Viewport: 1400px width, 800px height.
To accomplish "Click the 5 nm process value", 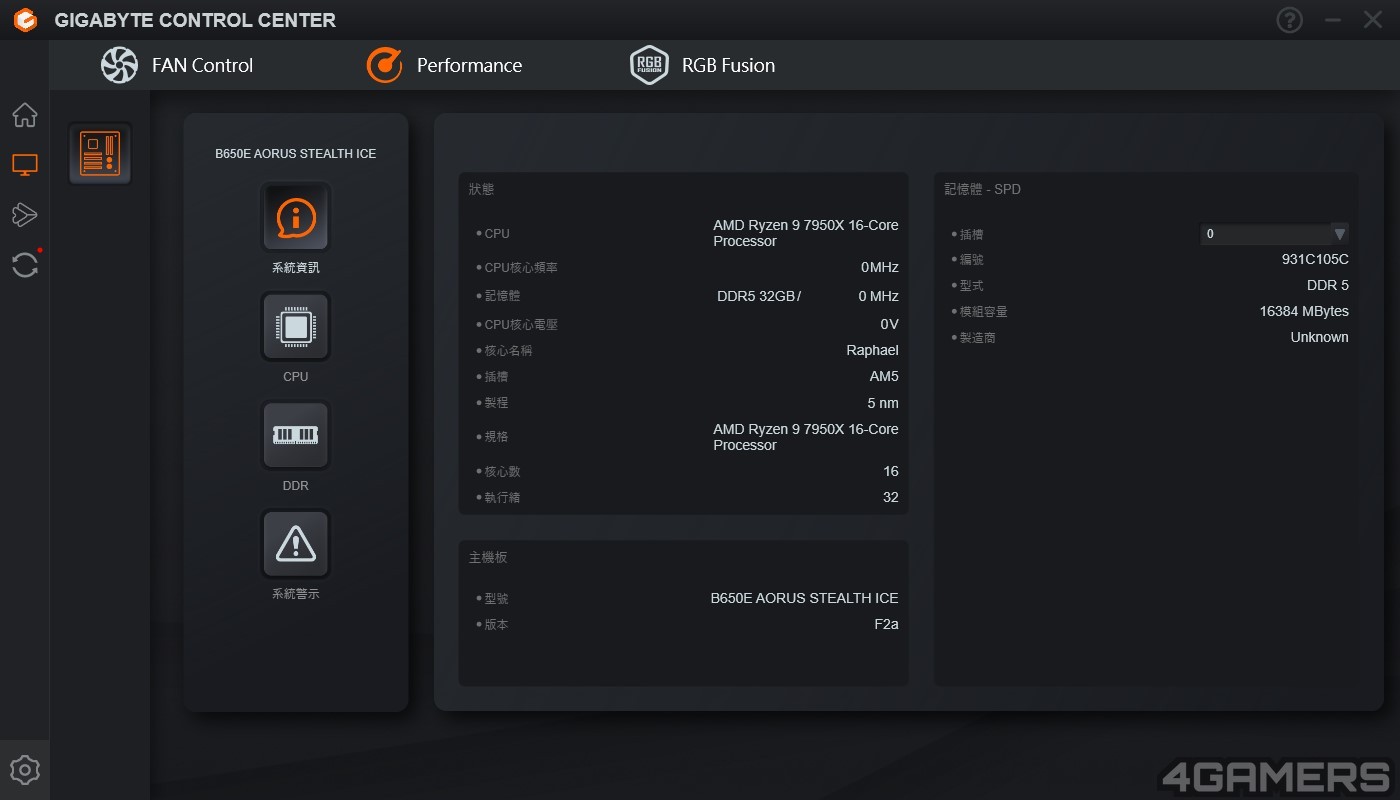I will pyautogui.click(x=883, y=403).
